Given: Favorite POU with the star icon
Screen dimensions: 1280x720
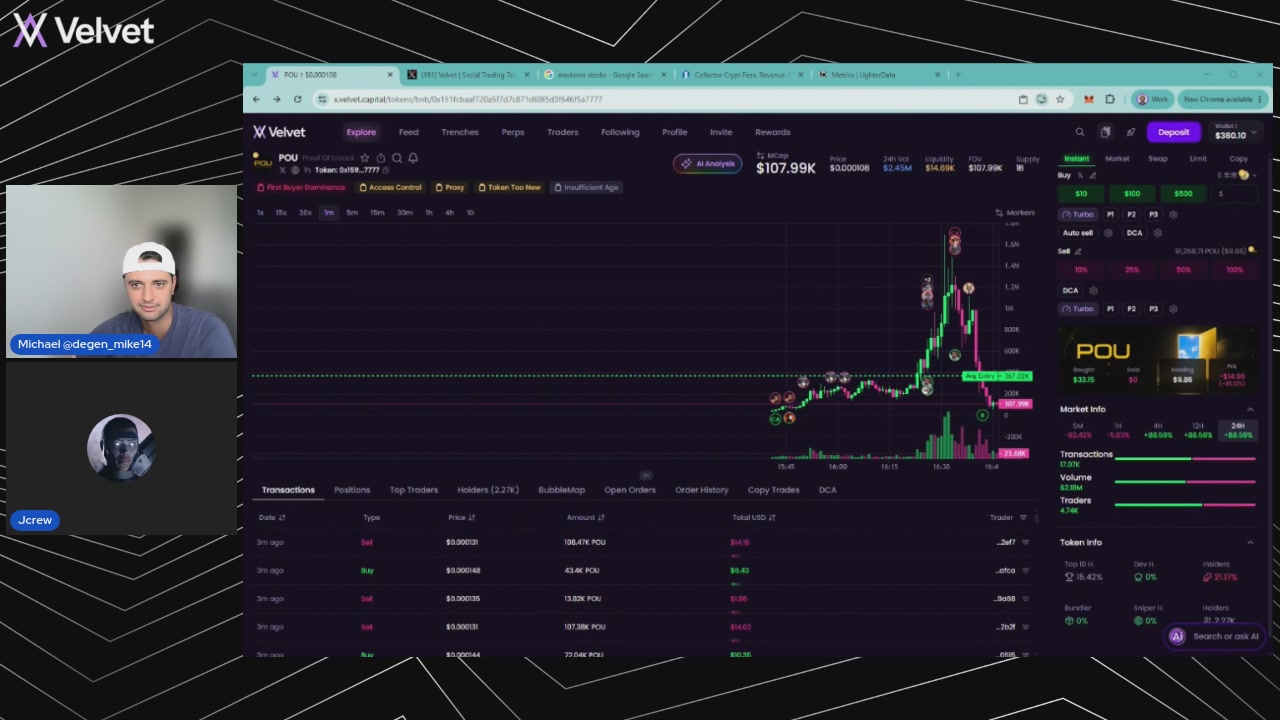Looking at the screenshot, I should pos(365,158).
